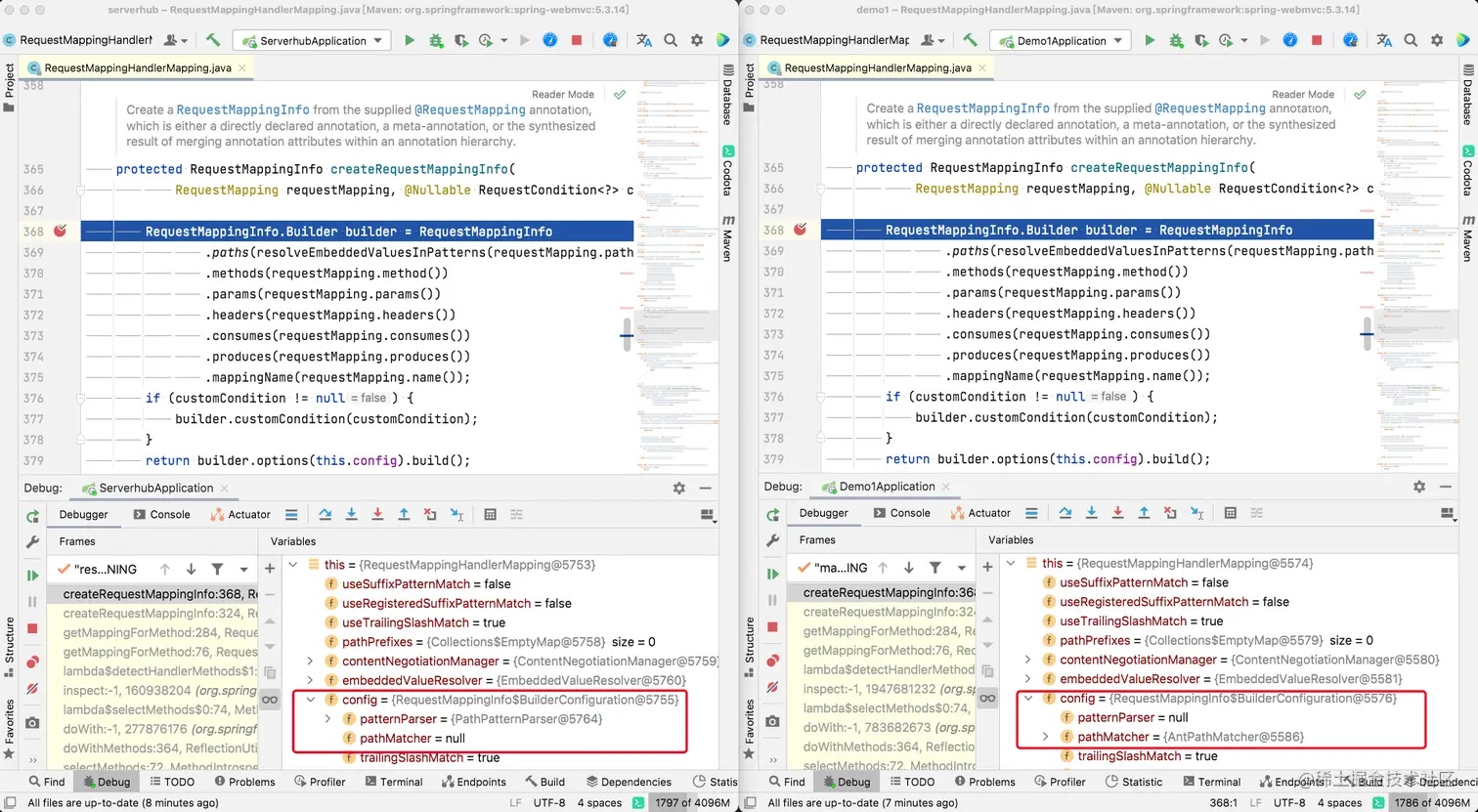
Task: Expand contentNegotiationManager in serverhub Variables
Action: [311, 662]
